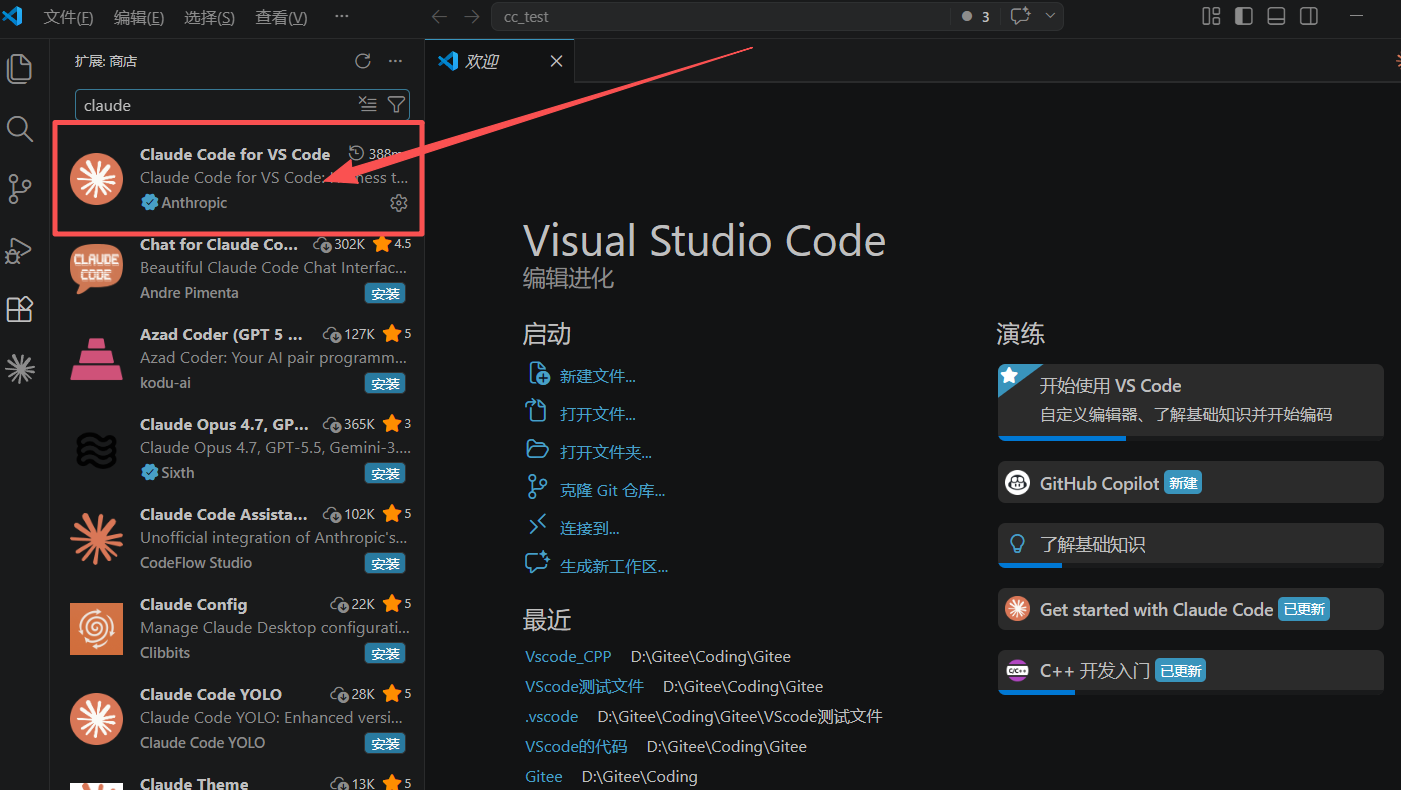1401x790 pixels.
Task: Open the title bar overflow menu
Action: pos(342,17)
